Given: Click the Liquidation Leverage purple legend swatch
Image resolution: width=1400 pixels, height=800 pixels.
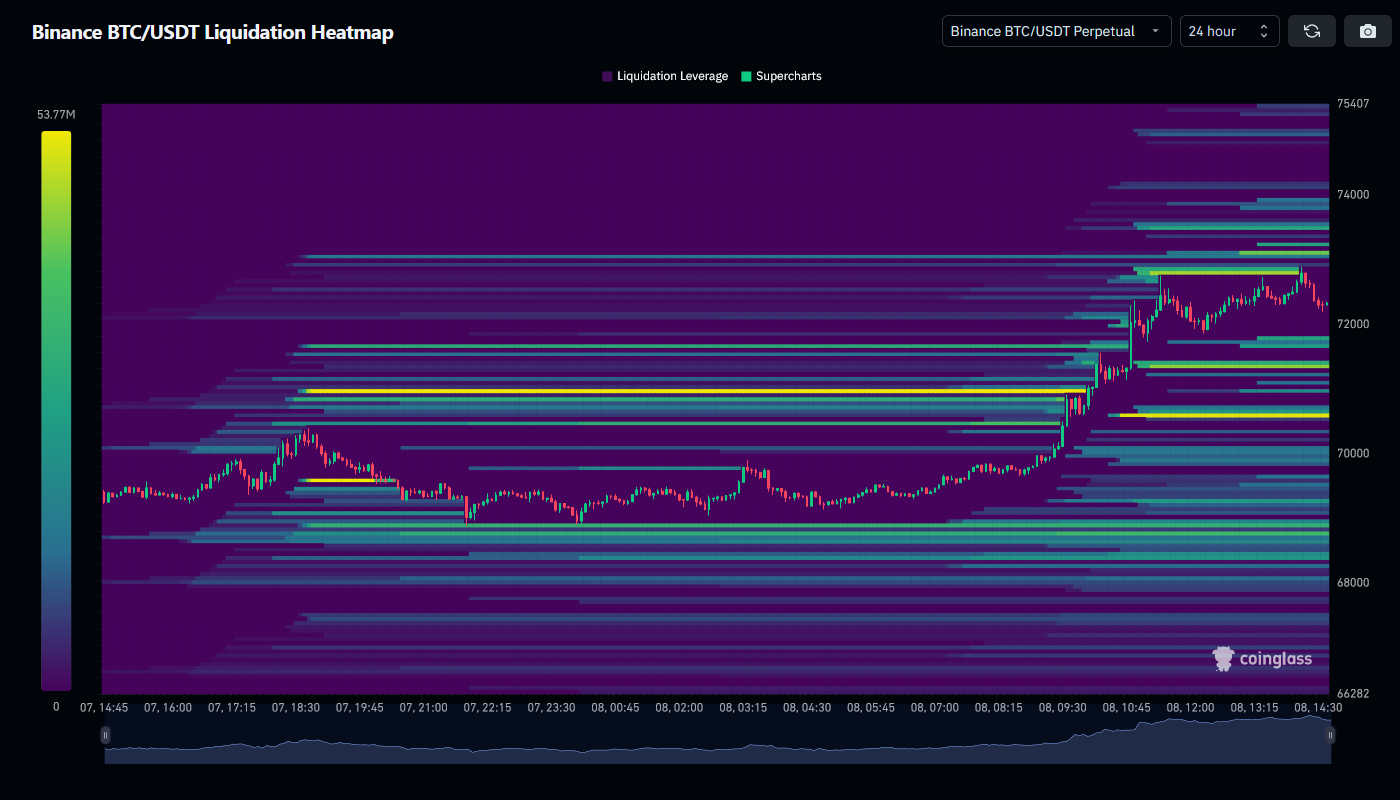Looking at the screenshot, I should pyautogui.click(x=607, y=76).
